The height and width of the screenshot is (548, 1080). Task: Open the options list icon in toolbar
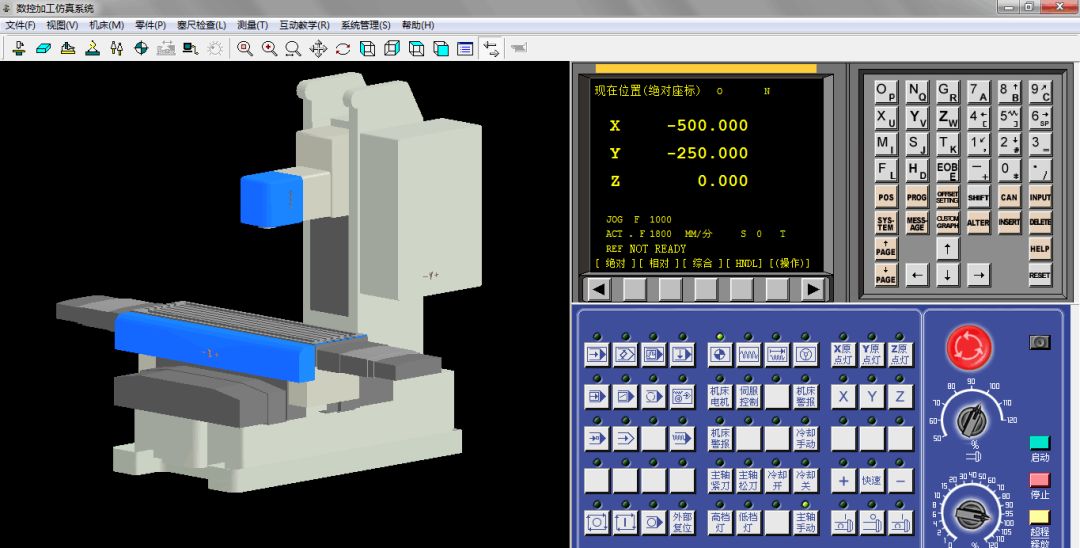466,48
